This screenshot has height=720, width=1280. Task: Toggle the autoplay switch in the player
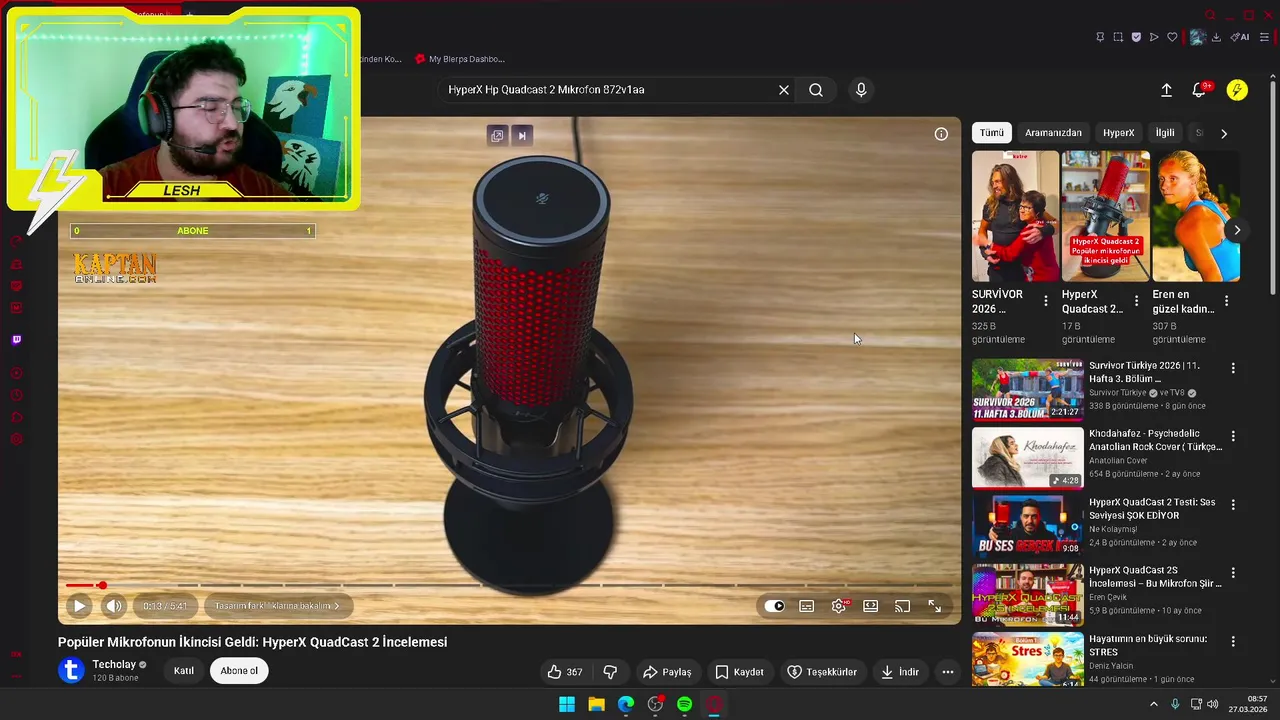coord(774,606)
